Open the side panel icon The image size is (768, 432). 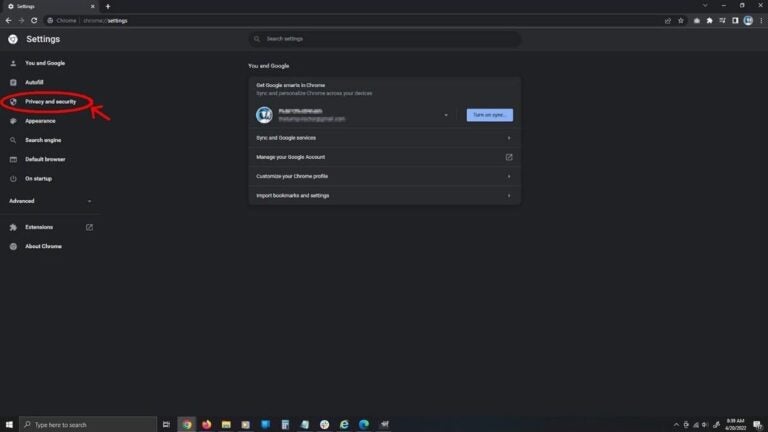point(735,20)
